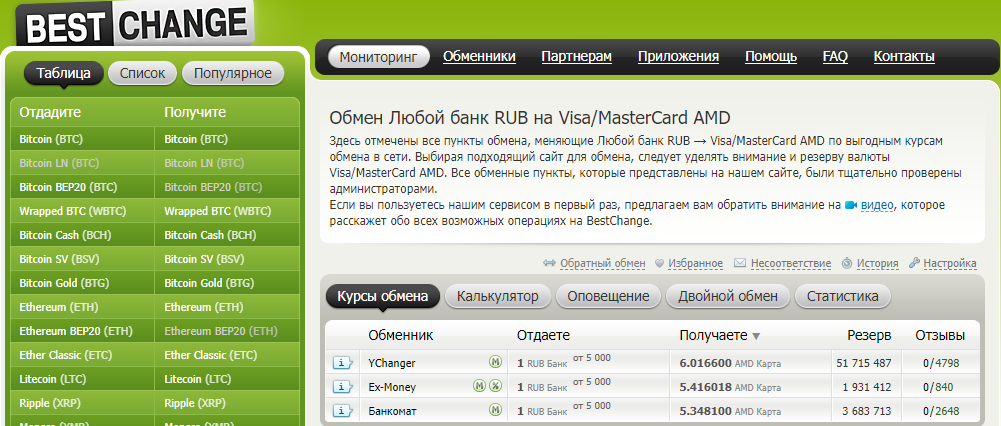Image resolution: width=1001 pixels, height=426 pixels.
Task: Click the M badge next to Ex-Money
Action: pos(479,386)
